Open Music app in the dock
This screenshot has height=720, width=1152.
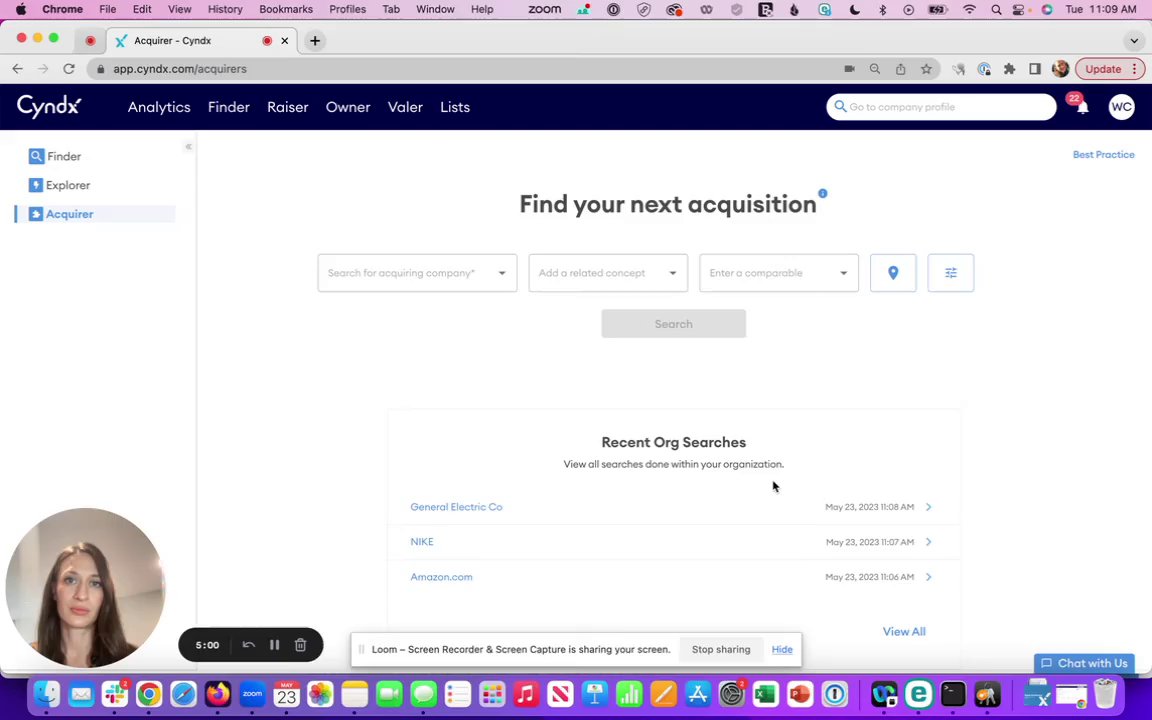[x=525, y=694]
